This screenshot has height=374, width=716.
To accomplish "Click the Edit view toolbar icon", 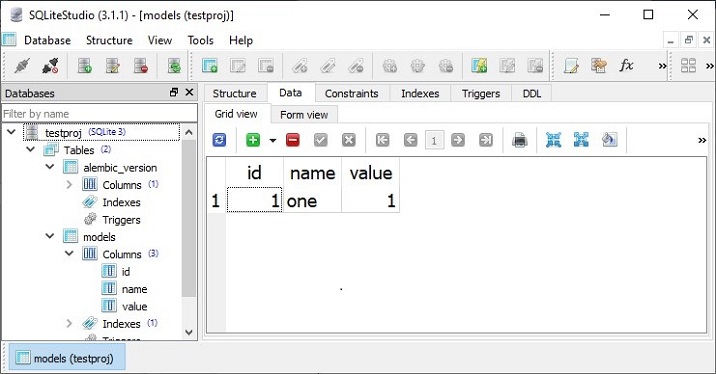I will (x=507, y=66).
